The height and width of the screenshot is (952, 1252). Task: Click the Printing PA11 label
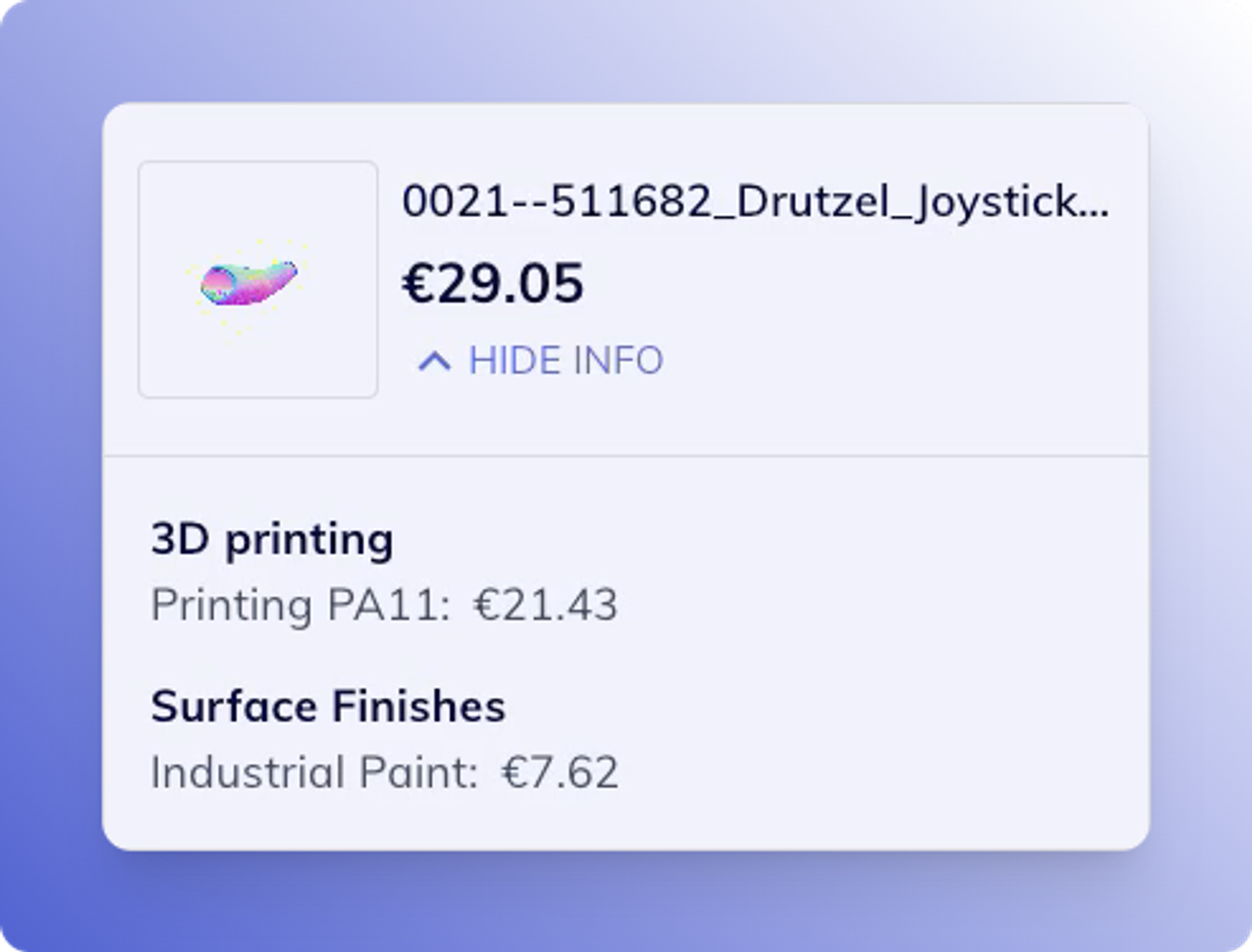click(301, 605)
